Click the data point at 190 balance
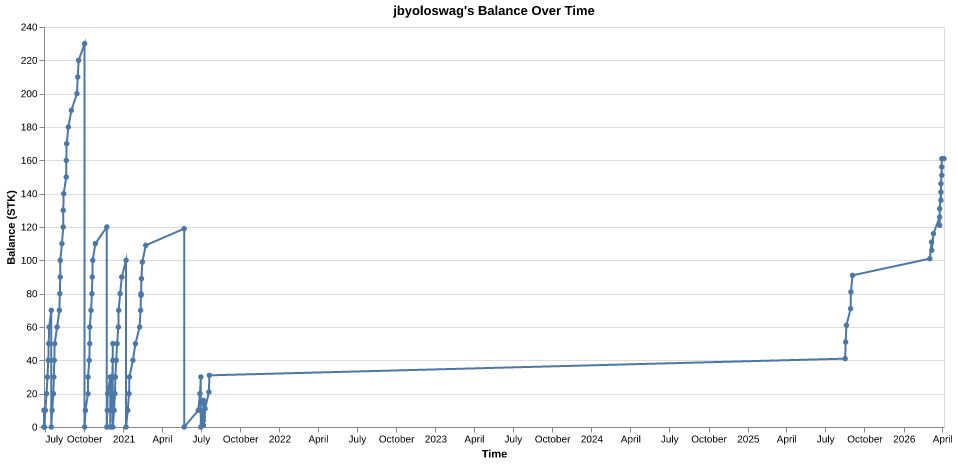Screen dimensions: 958x464 click(71, 111)
